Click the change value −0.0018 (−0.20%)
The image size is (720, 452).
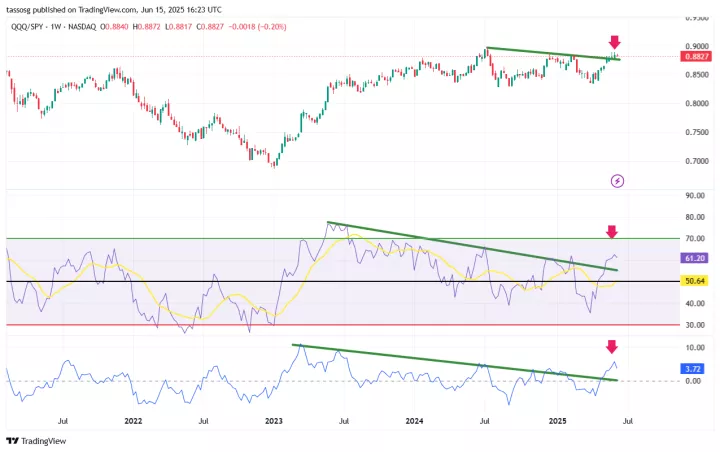pos(257,27)
